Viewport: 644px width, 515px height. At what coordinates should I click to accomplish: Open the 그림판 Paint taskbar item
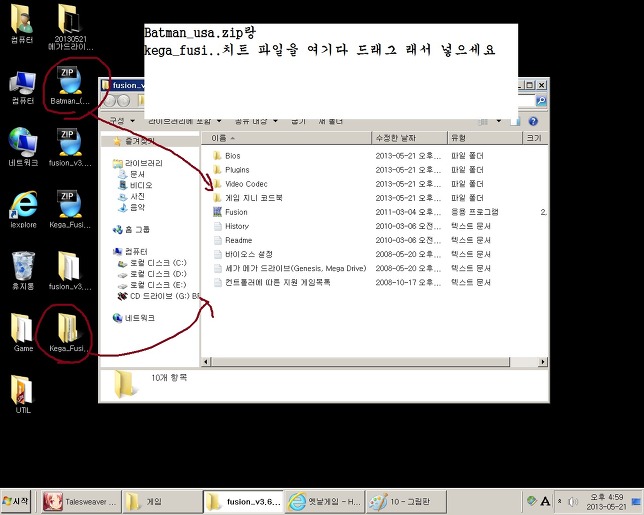406,501
